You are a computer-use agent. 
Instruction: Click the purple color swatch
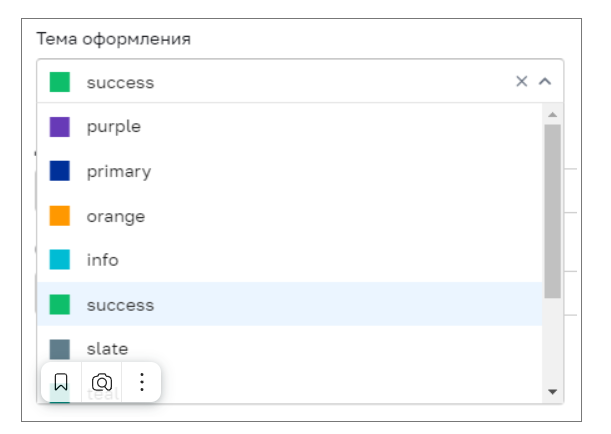pos(60,127)
